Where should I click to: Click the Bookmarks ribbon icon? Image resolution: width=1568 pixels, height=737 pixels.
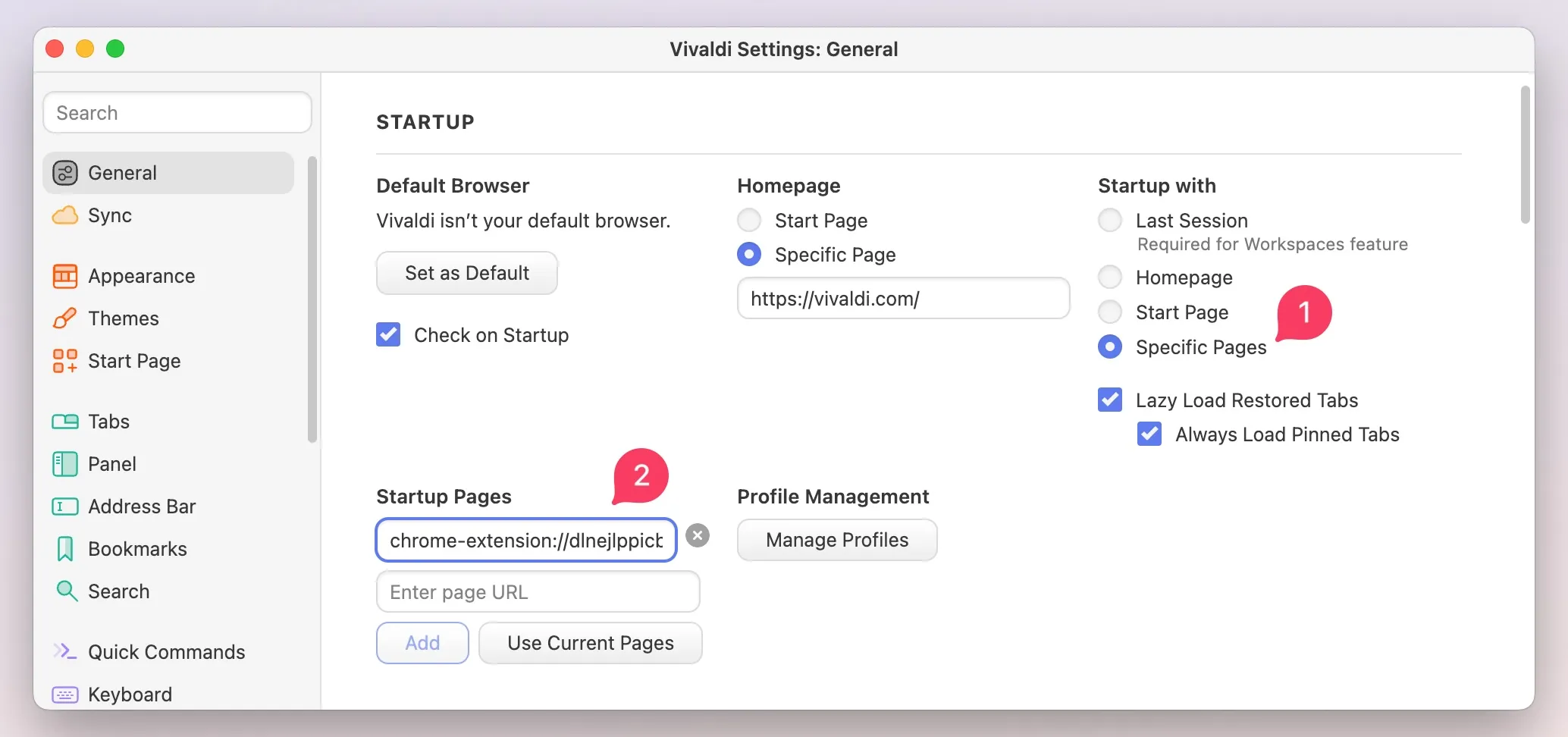click(x=65, y=549)
